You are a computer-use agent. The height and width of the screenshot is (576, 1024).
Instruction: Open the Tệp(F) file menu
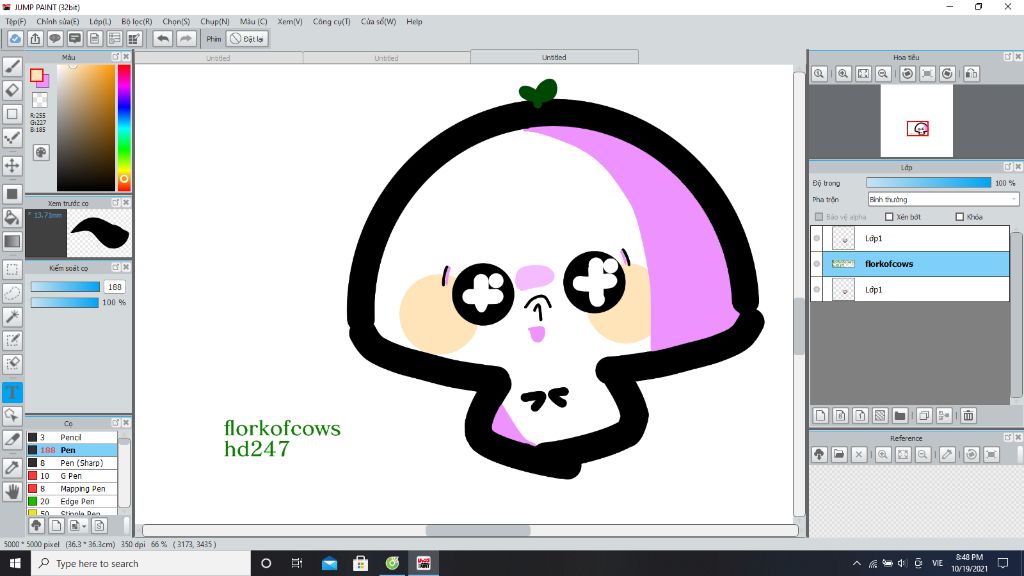[x=16, y=22]
